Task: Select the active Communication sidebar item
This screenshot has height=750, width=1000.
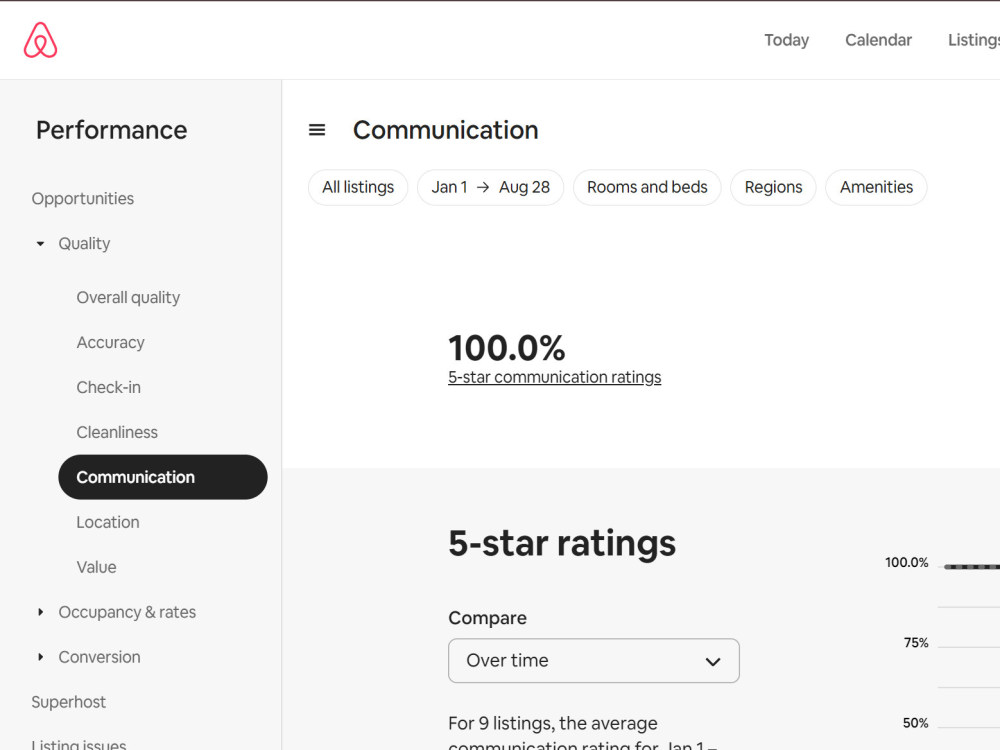Action: 163,477
